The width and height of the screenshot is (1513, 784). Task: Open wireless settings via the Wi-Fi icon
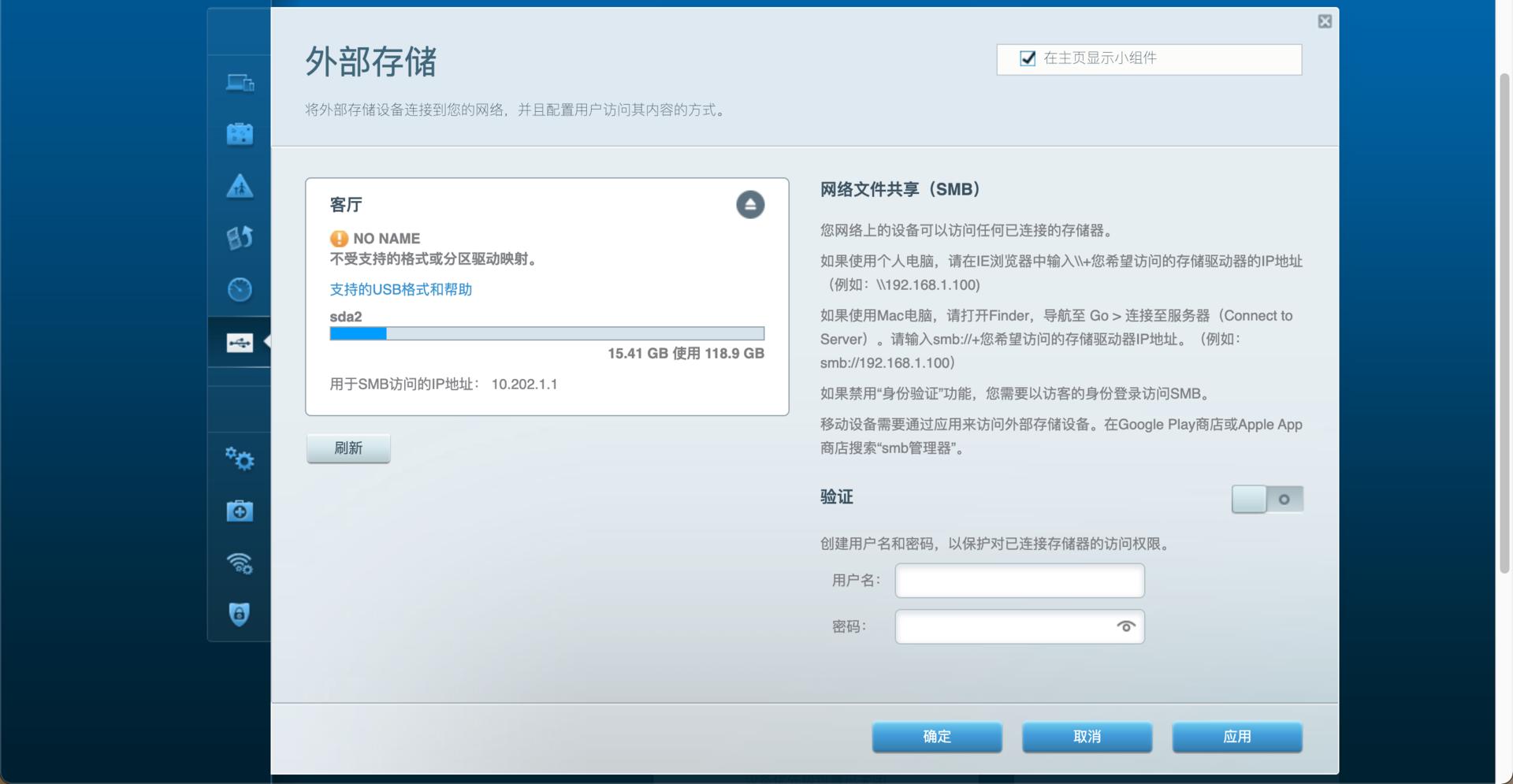(239, 563)
